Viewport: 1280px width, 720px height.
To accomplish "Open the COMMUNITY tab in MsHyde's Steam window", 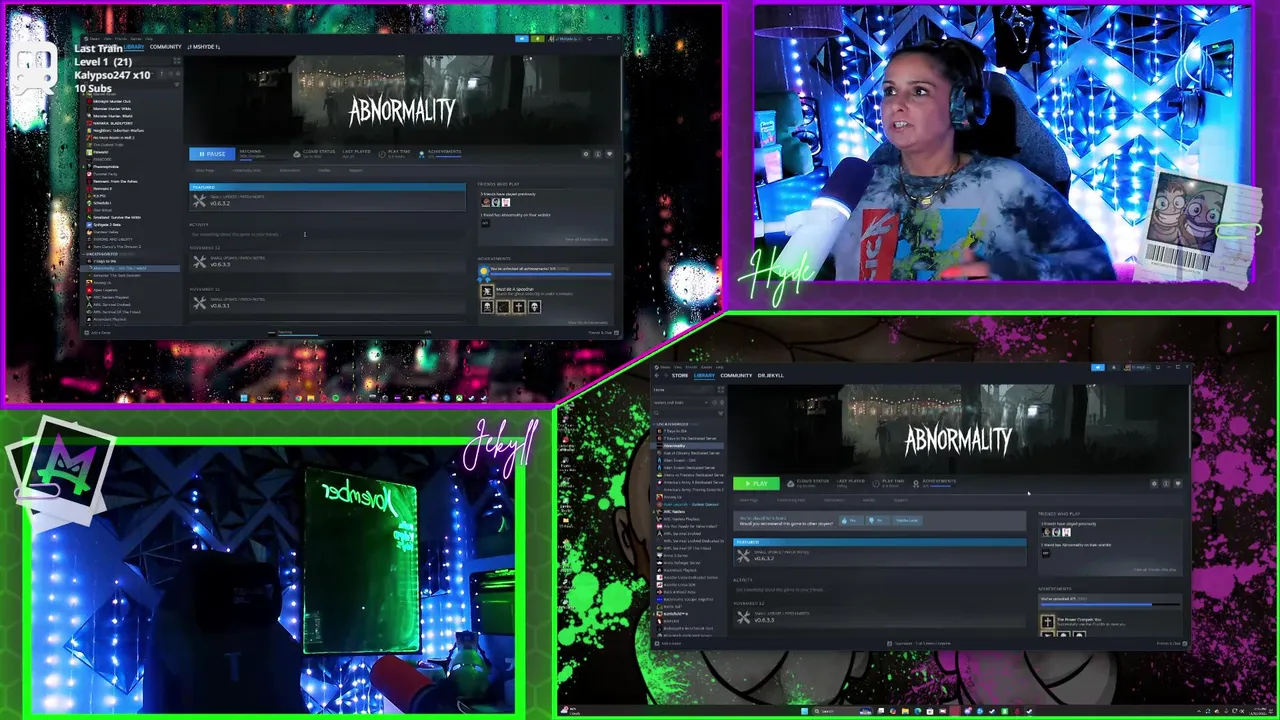I will pos(166,47).
